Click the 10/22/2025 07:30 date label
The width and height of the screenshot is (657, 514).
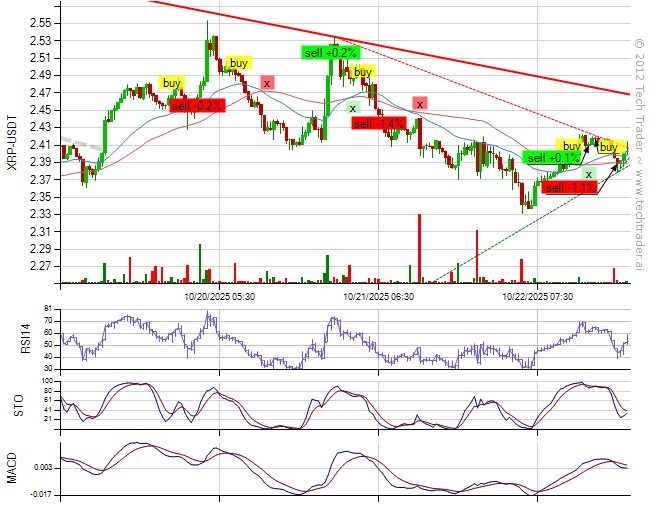click(x=537, y=296)
